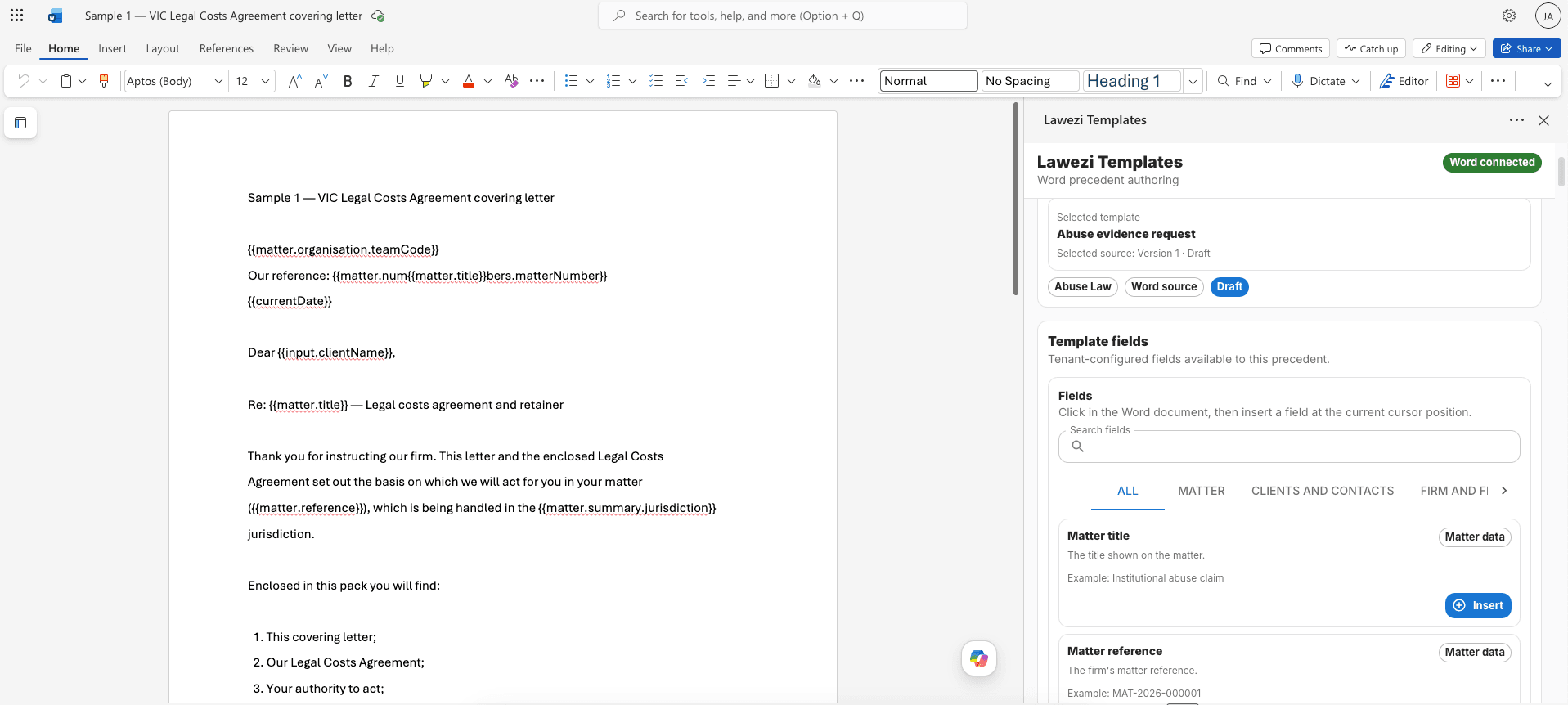The height and width of the screenshot is (705, 1568).
Task: Open more paragraph options ellipsis
Action: [x=856, y=81]
